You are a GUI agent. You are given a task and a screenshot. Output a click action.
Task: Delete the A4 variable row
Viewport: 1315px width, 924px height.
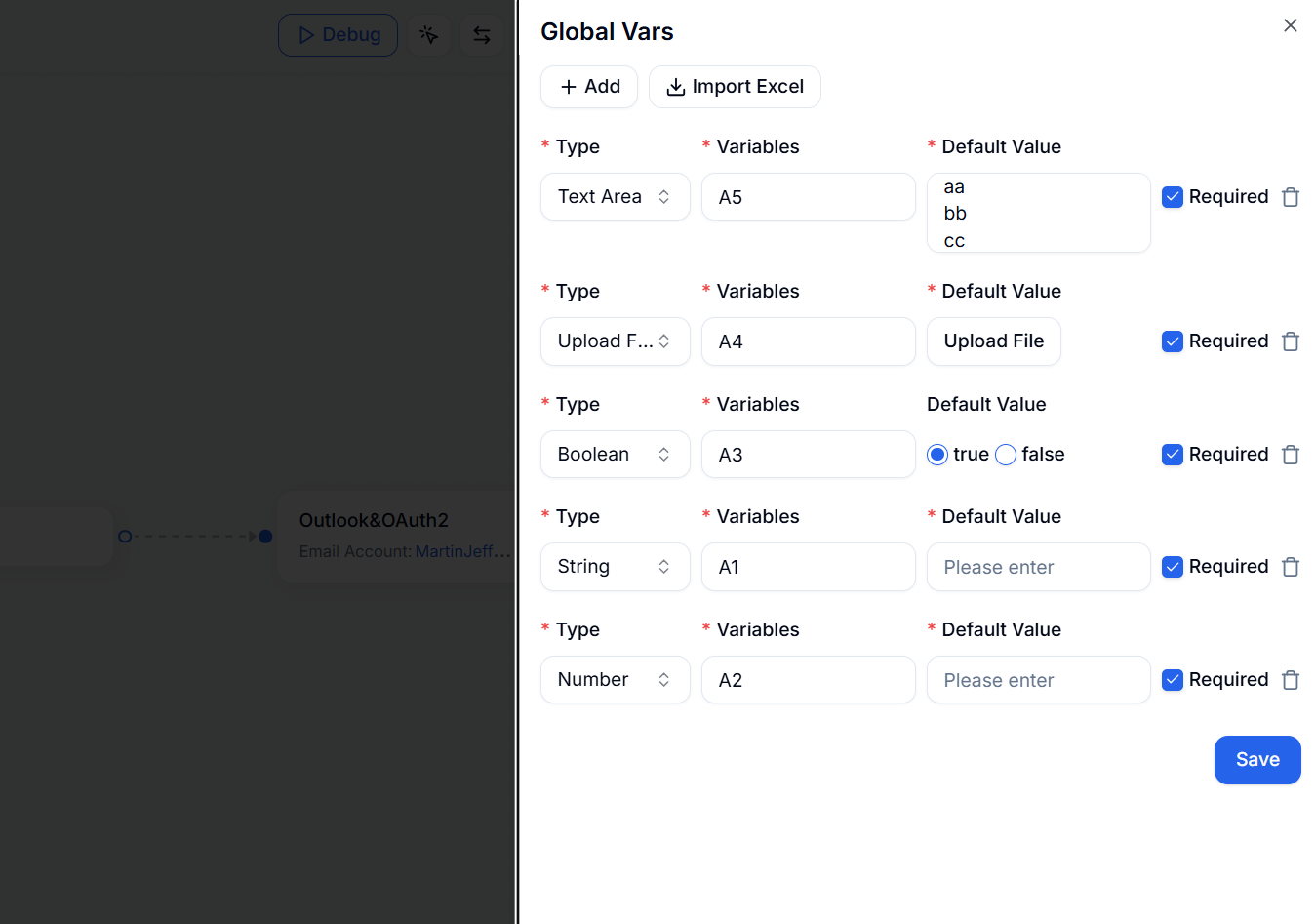(x=1290, y=341)
